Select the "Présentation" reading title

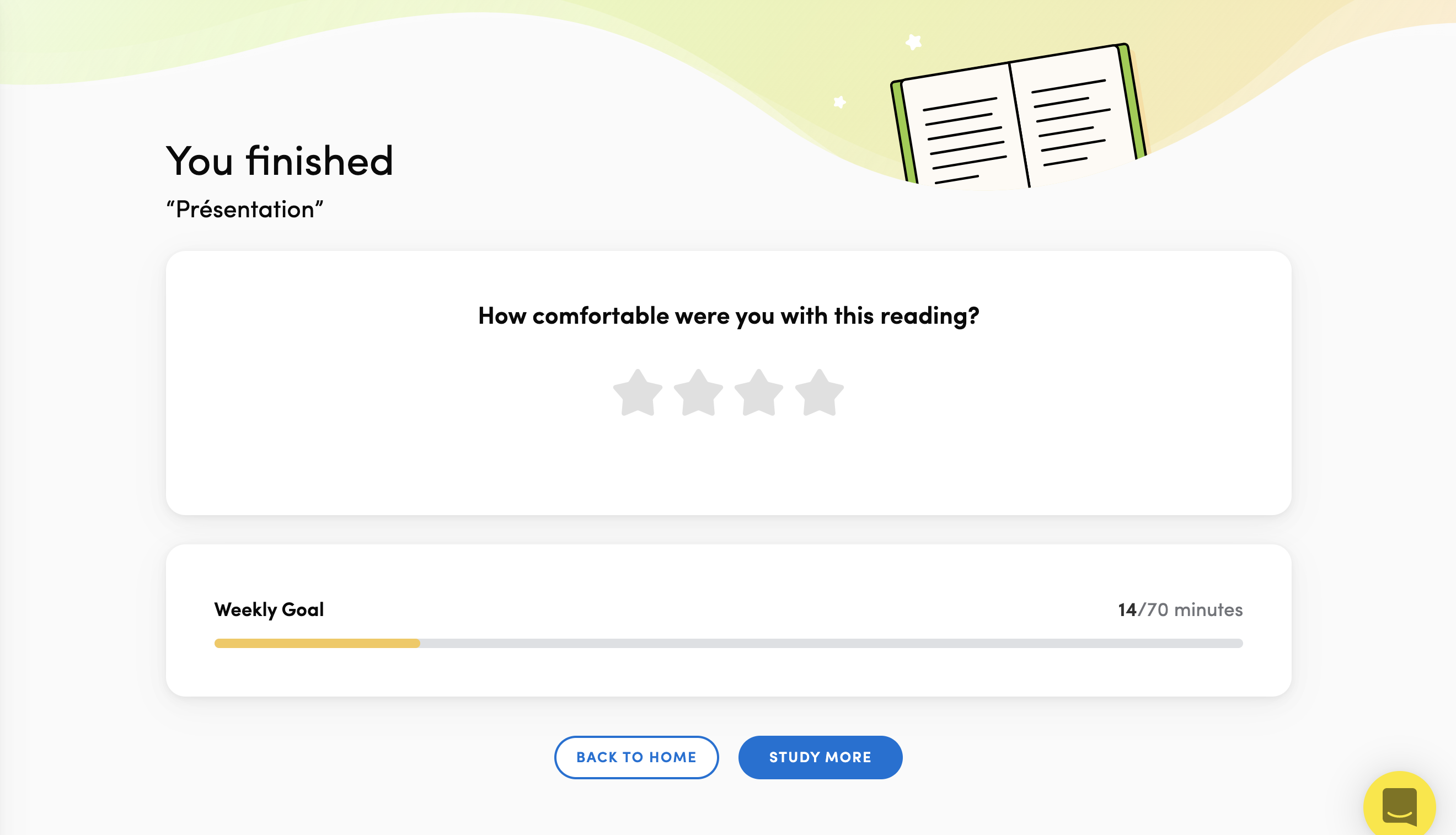point(245,210)
